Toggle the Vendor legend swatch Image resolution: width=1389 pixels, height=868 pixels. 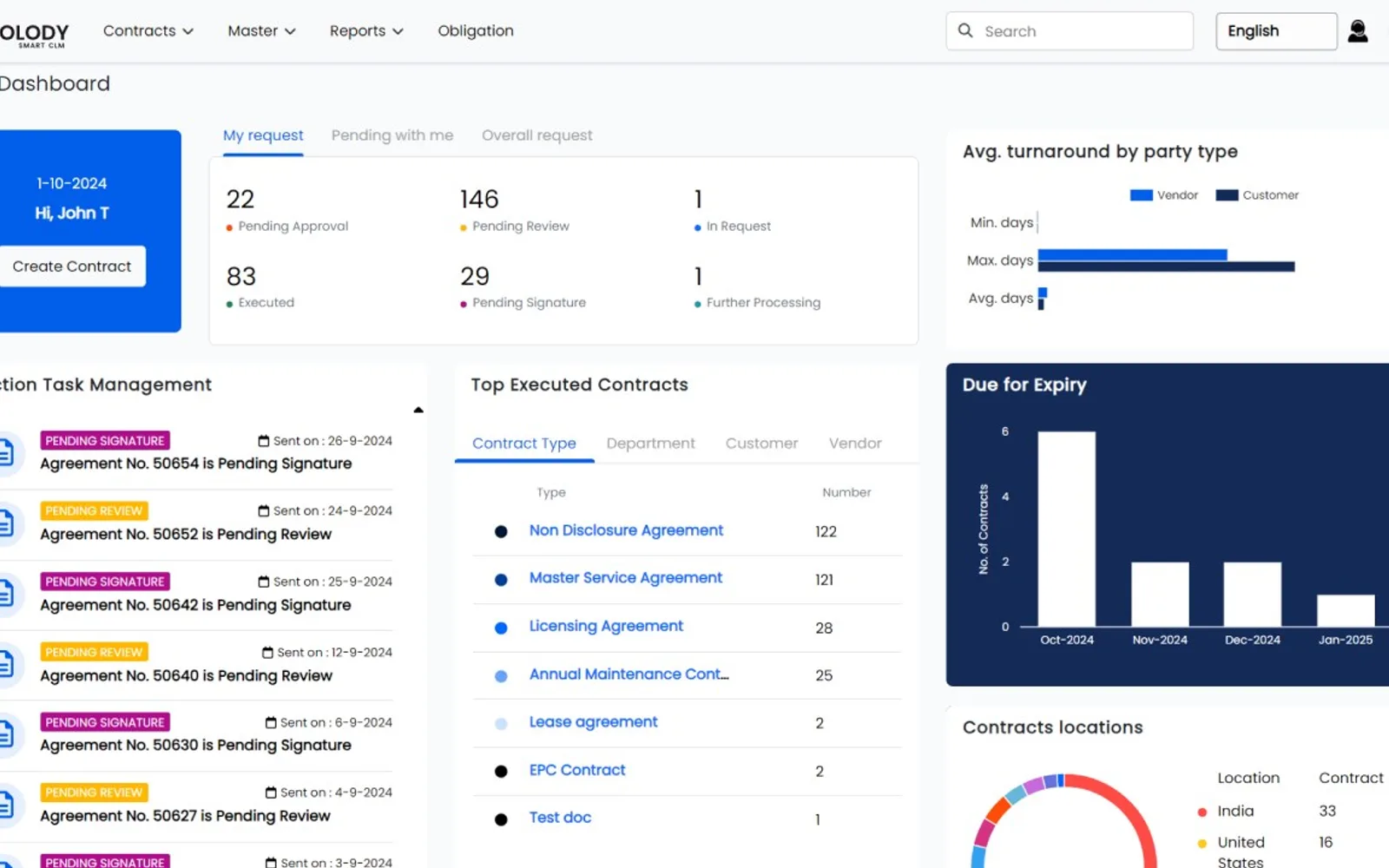click(x=1141, y=195)
